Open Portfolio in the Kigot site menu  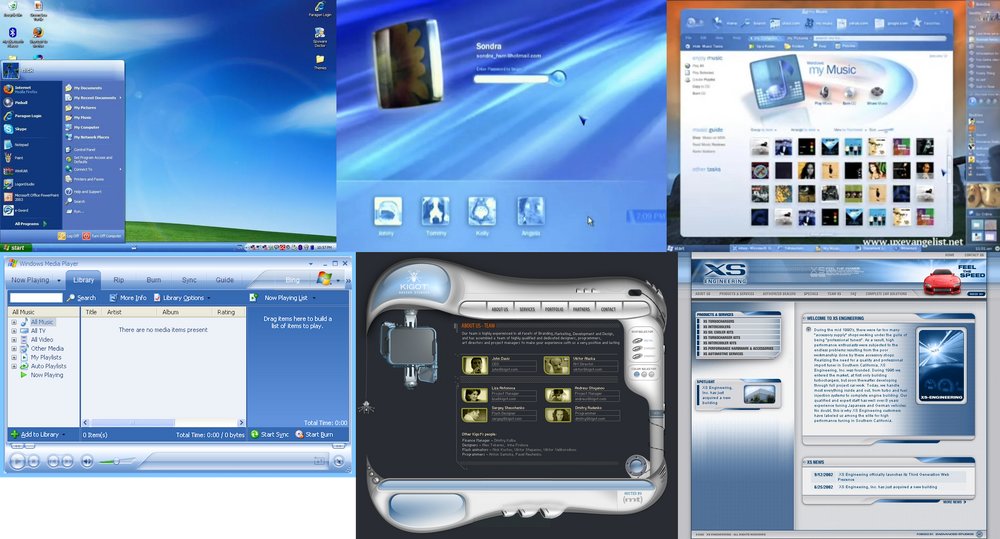[x=554, y=309]
